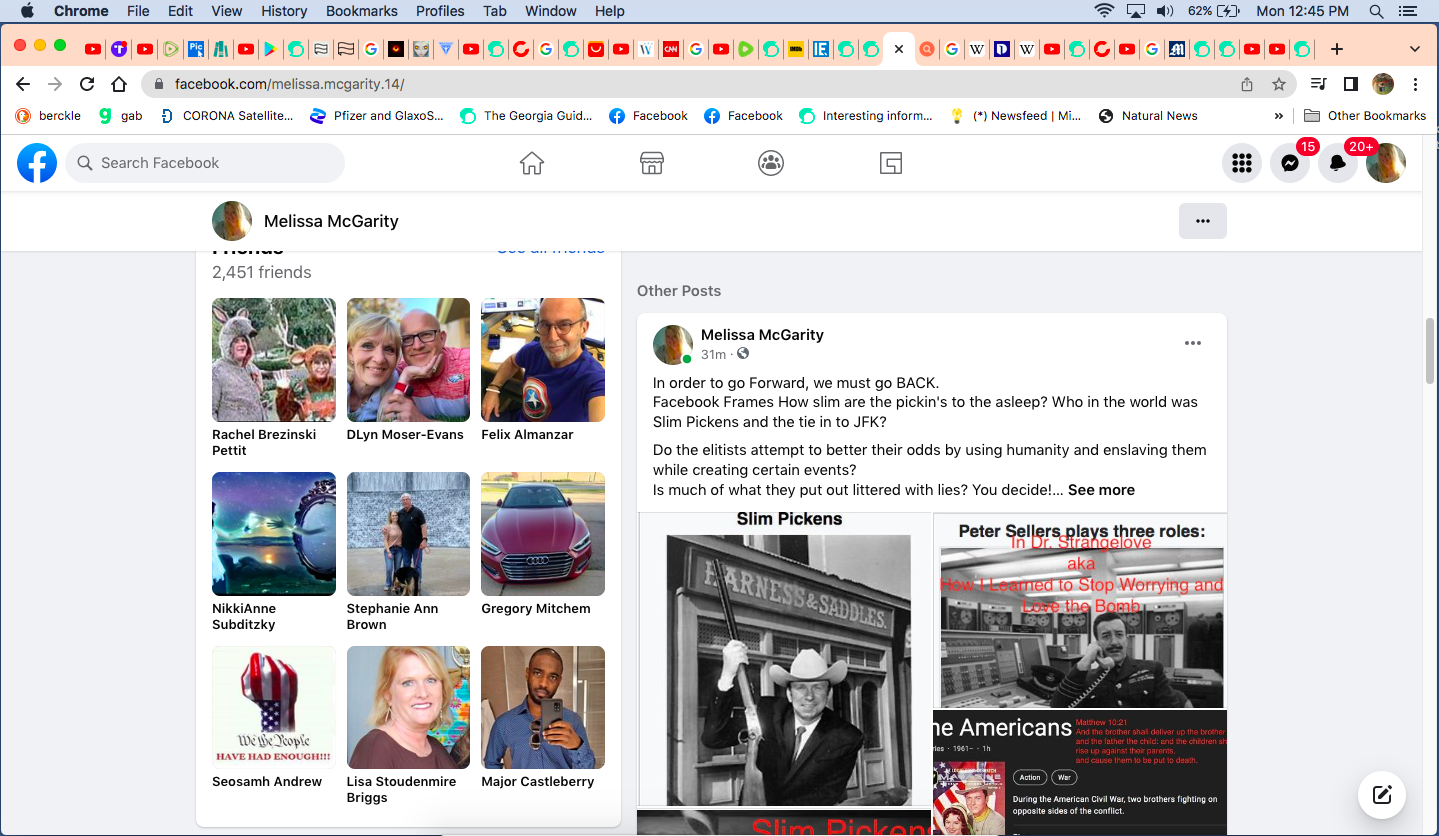The height and width of the screenshot is (836, 1439).
Task: Click the browser forward arrow
Action: coord(55,84)
